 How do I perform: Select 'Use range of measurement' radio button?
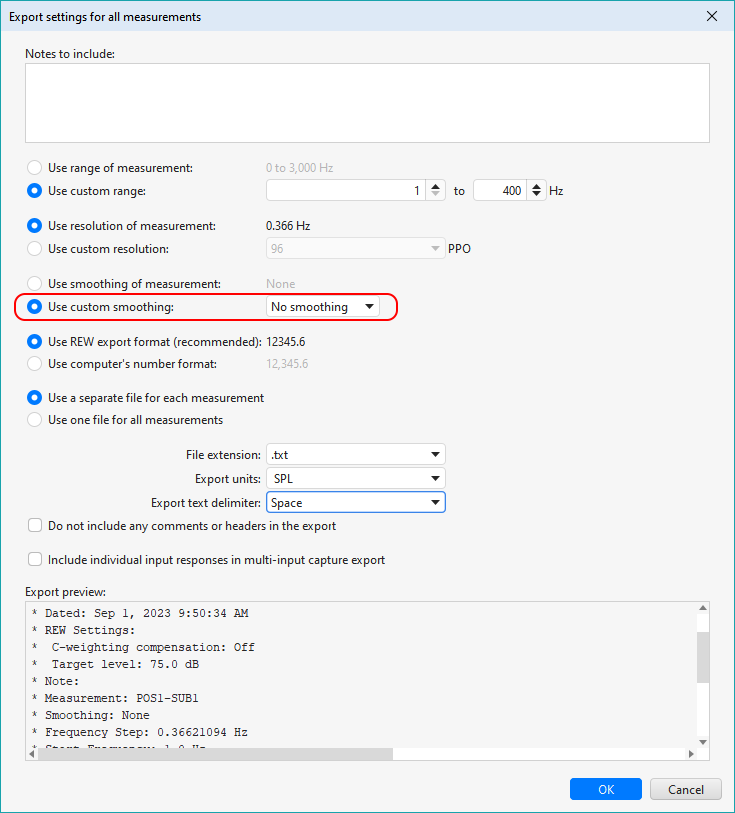click(34, 167)
